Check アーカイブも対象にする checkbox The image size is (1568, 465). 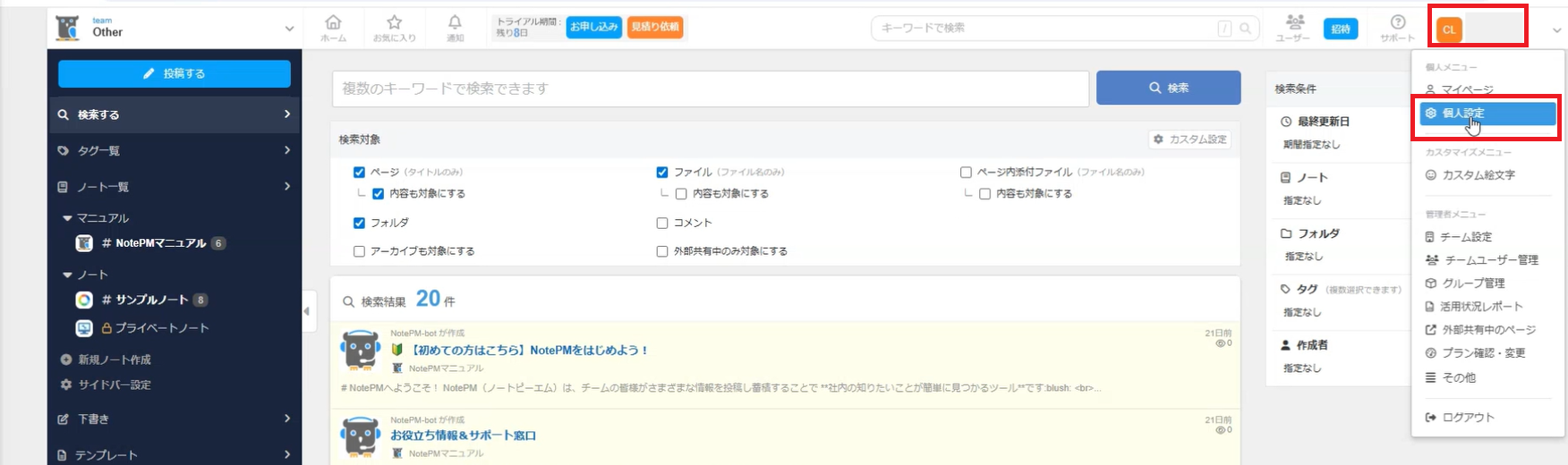click(359, 251)
